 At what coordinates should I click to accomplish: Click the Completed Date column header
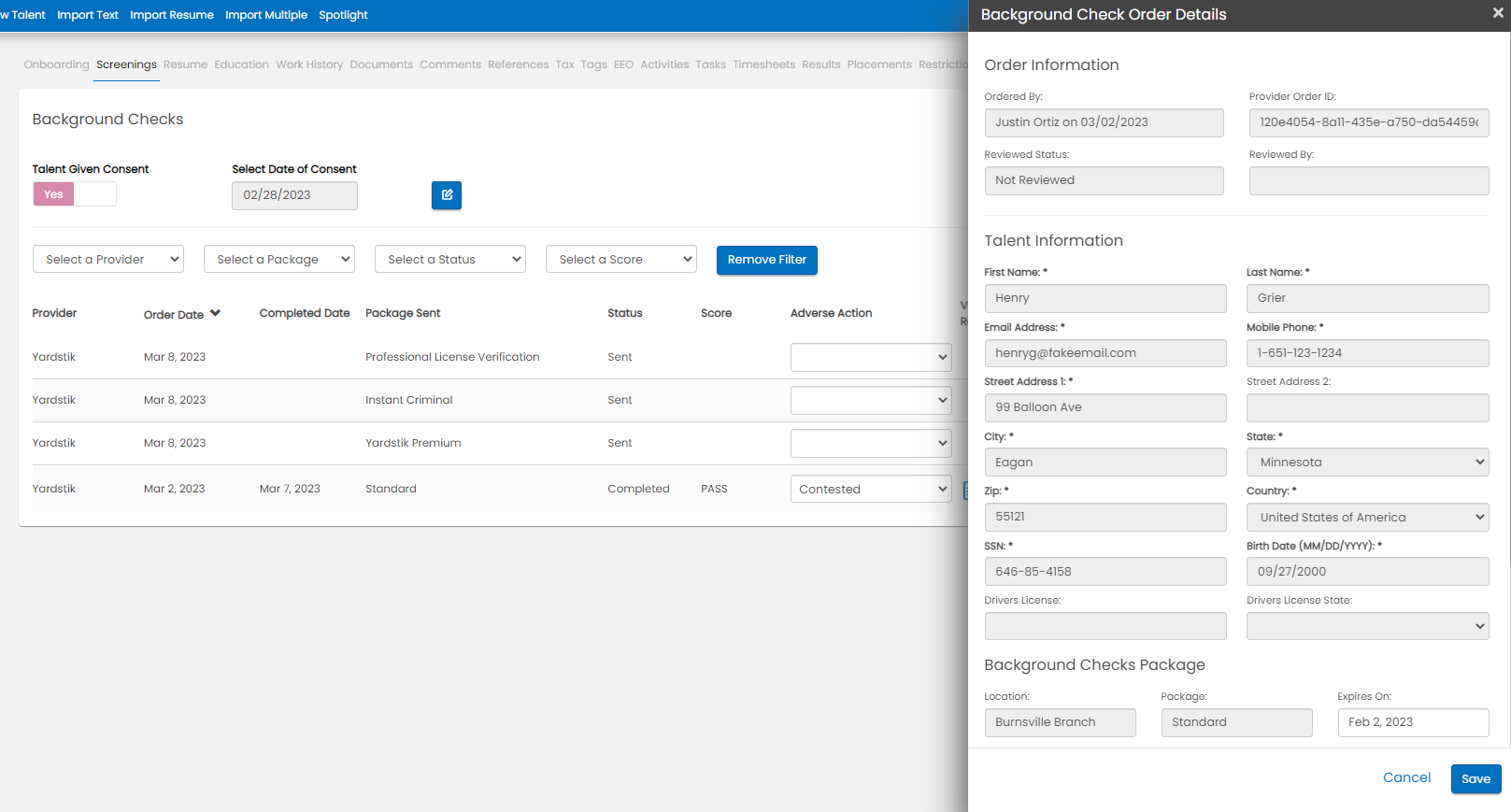coord(305,313)
